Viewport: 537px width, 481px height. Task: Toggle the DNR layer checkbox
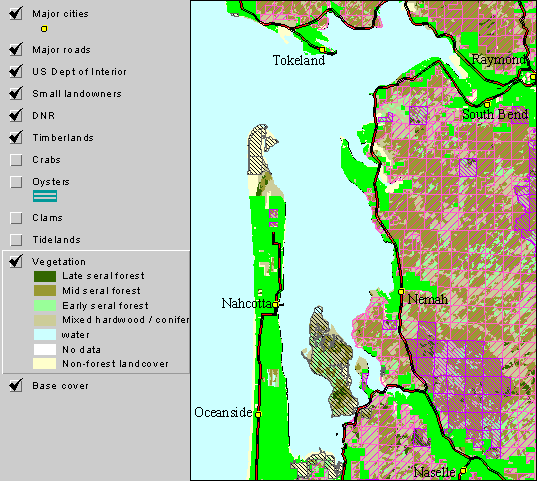pos(16,115)
